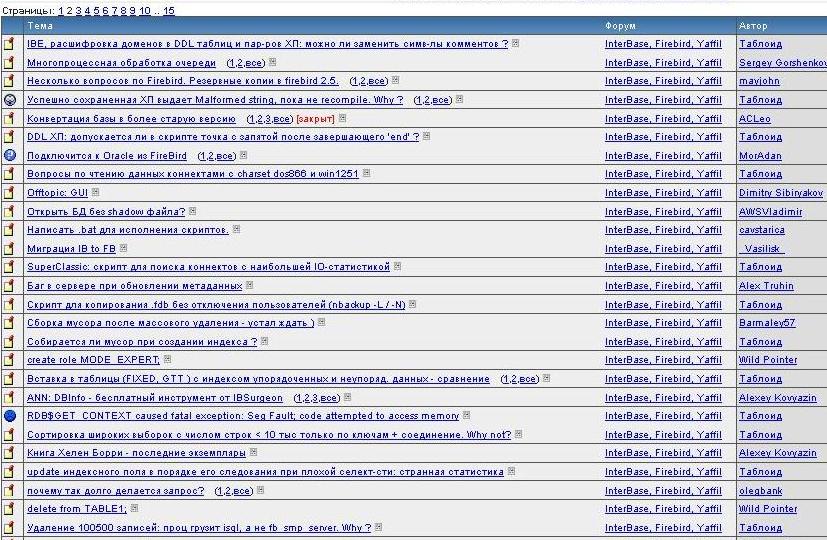Image resolution: width=827 pixels, height=540 pixels.
Task: Open author profile 'Barmaley57'
Action: tap(767, 323)
